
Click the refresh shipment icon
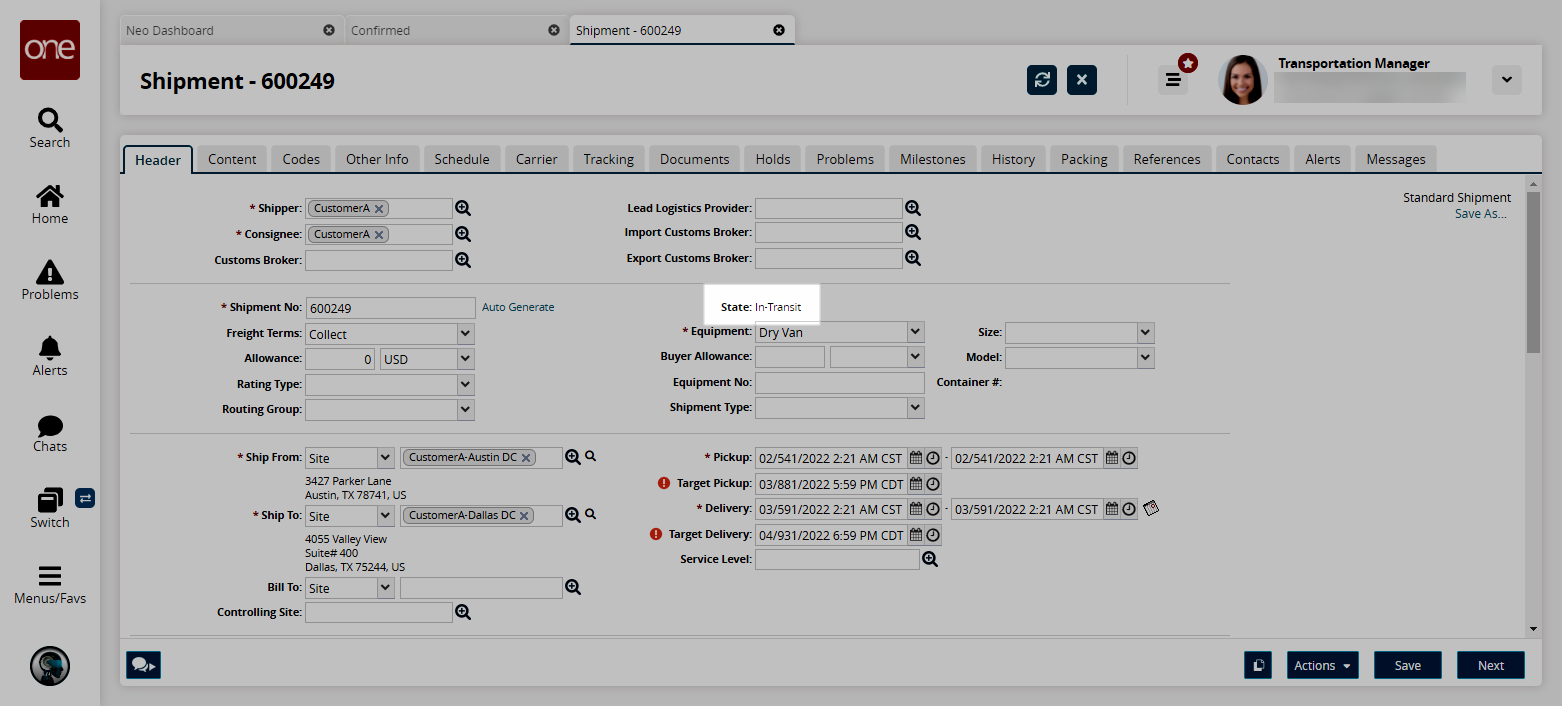coord(1042,80)
